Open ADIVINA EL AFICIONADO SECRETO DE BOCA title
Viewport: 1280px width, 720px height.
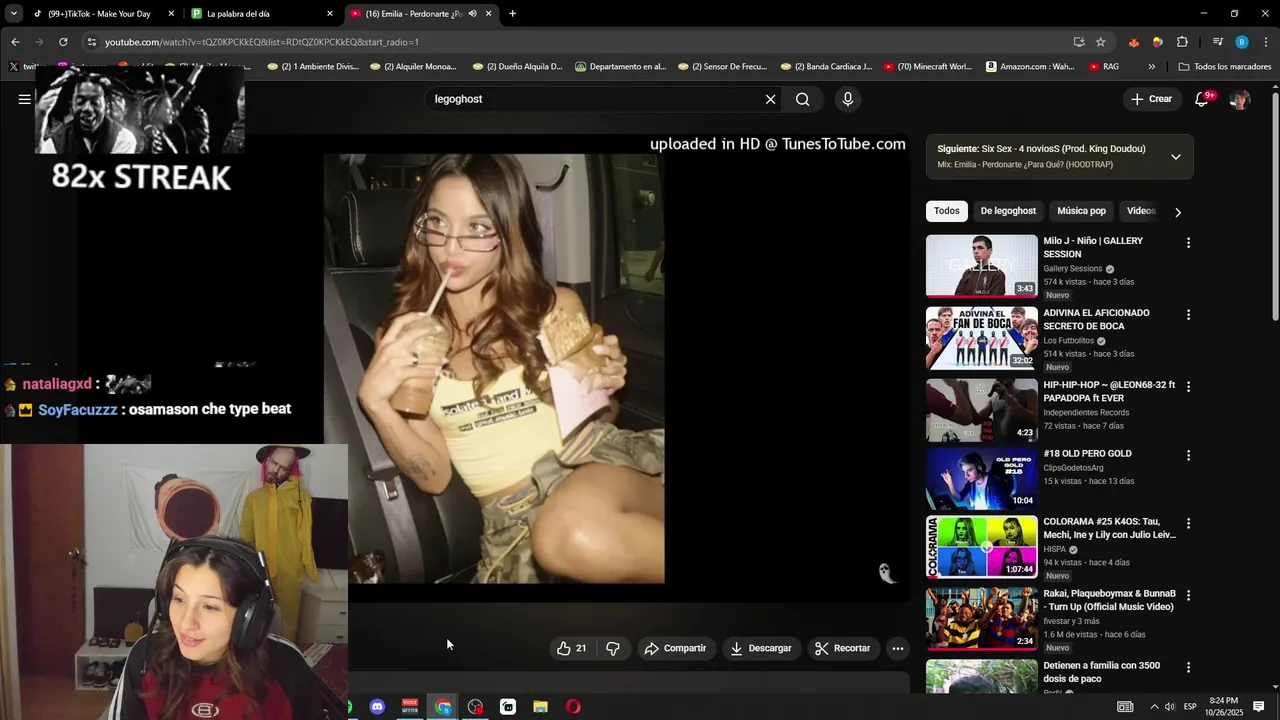tap(1096, 319)
